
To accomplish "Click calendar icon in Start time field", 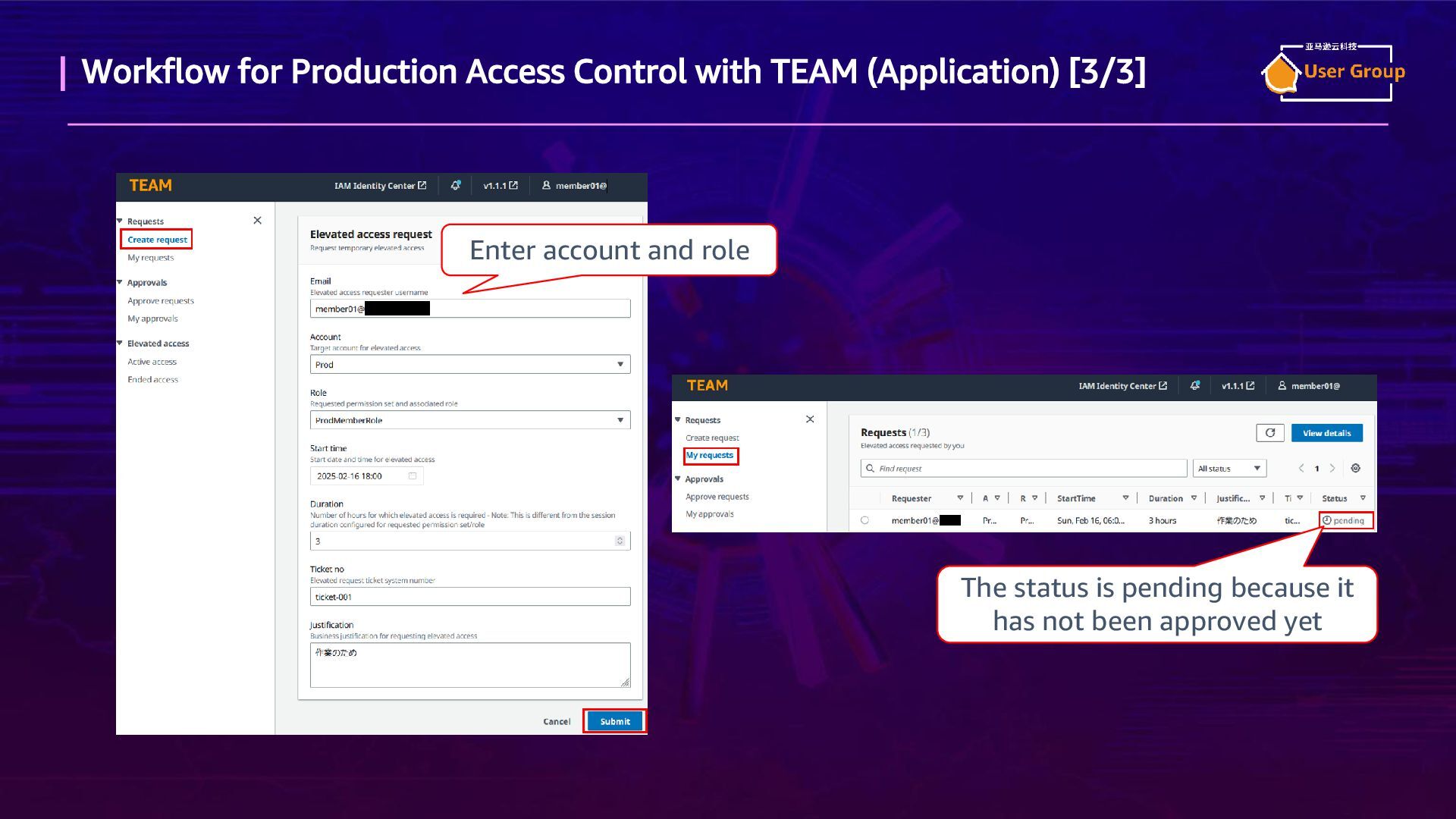I will (x=413, y=476).
